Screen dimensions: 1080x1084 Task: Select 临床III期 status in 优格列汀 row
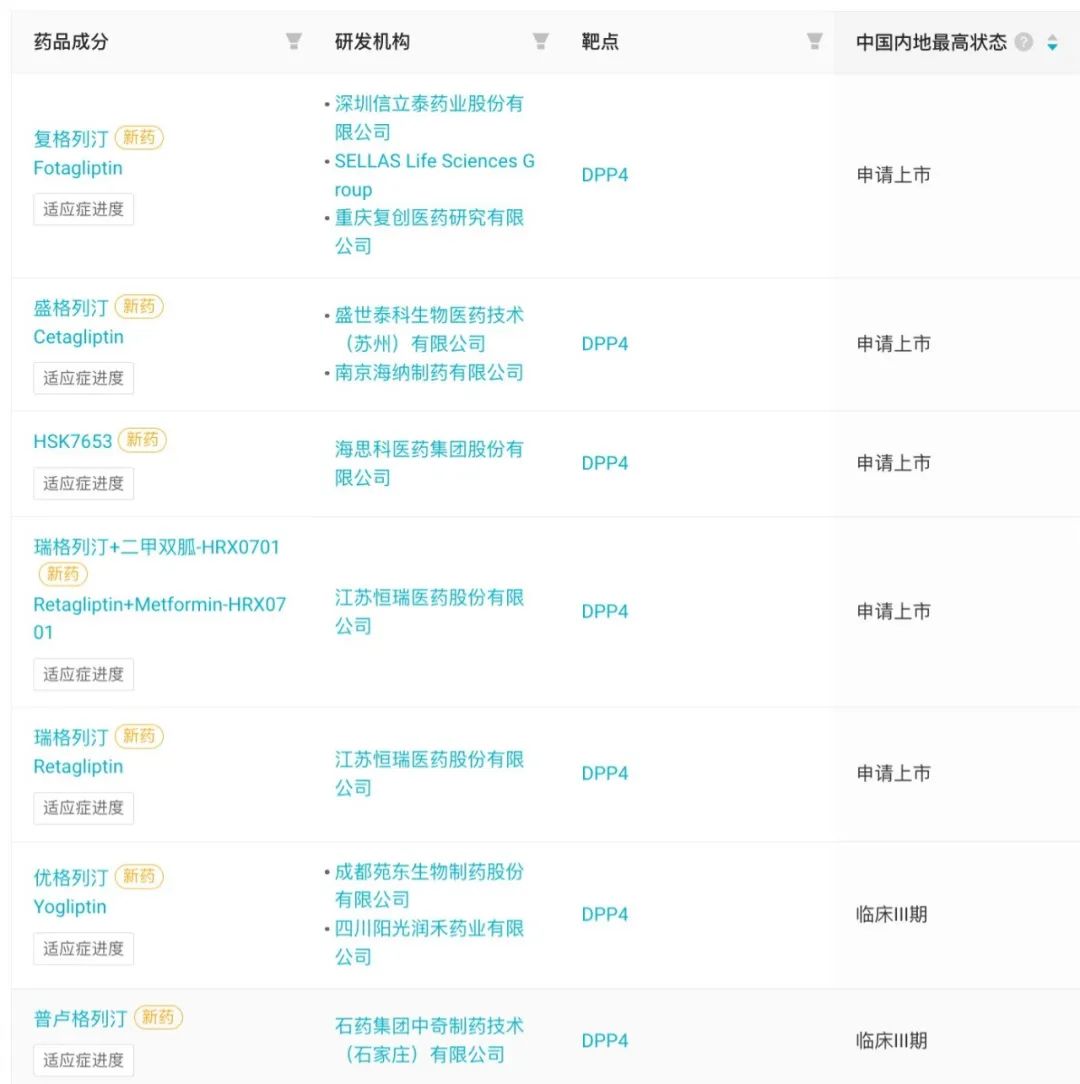[891, 915]
